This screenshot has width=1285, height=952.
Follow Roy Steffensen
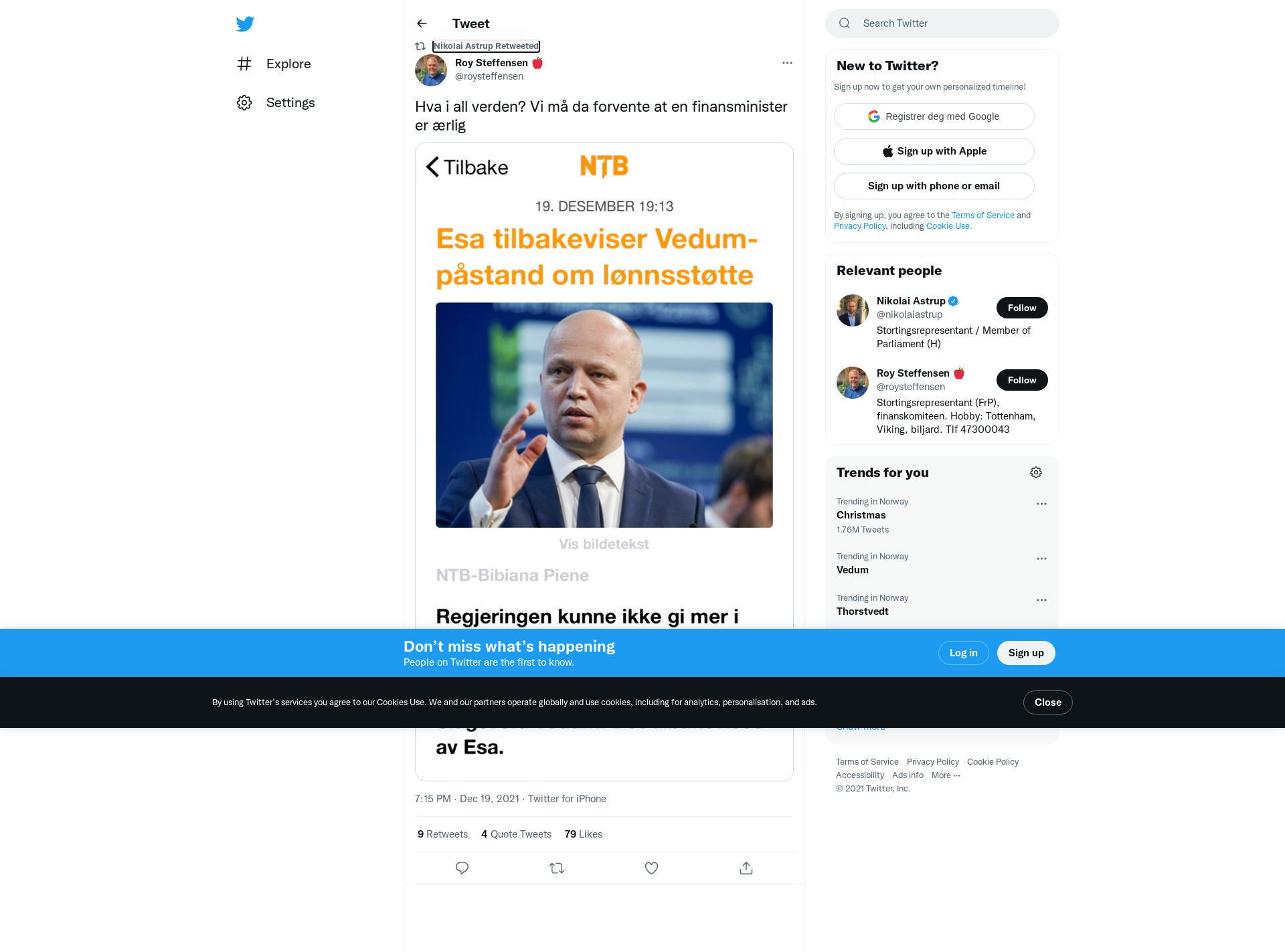point(1022,380)
